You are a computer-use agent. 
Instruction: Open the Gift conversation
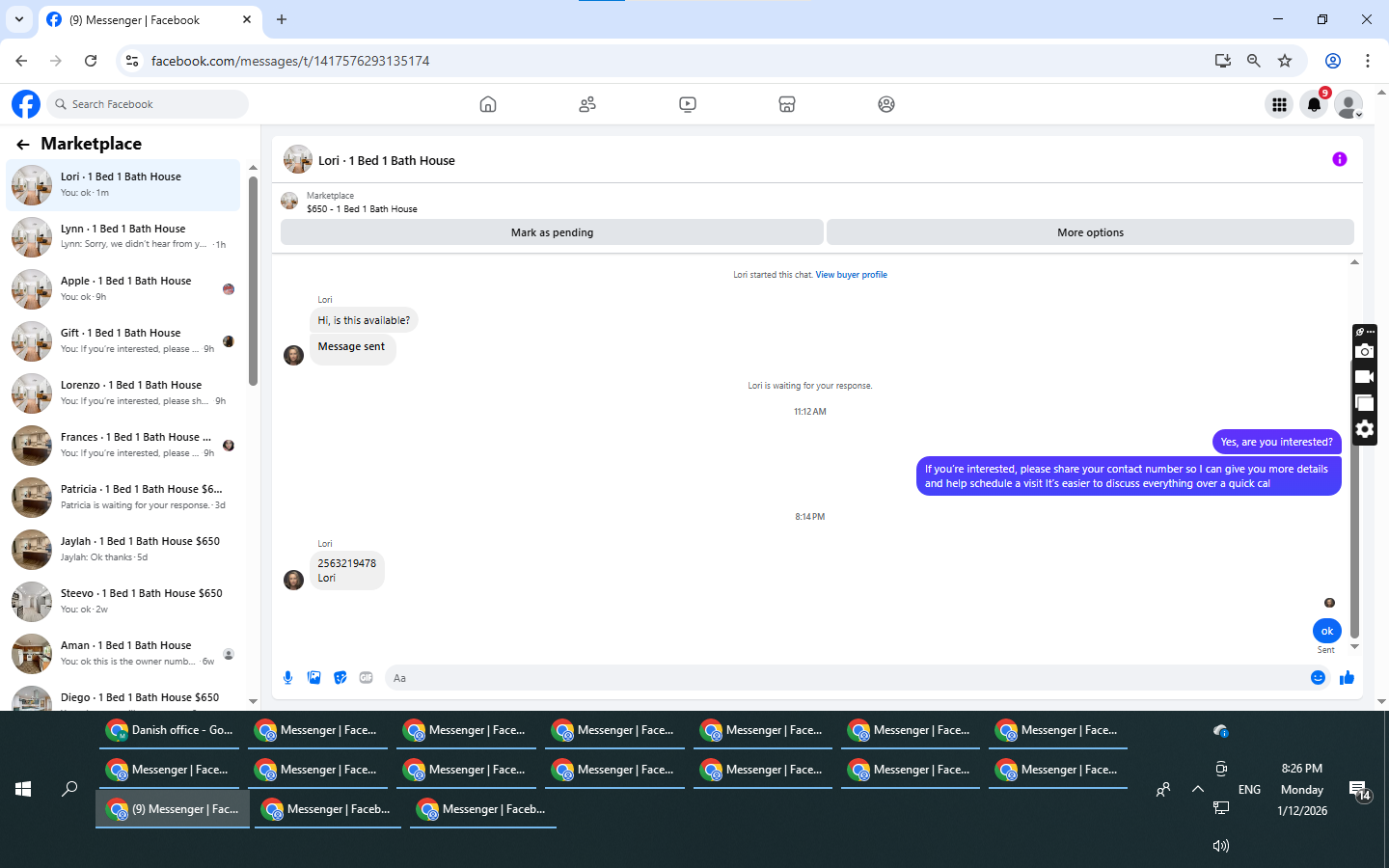point(123,340)
